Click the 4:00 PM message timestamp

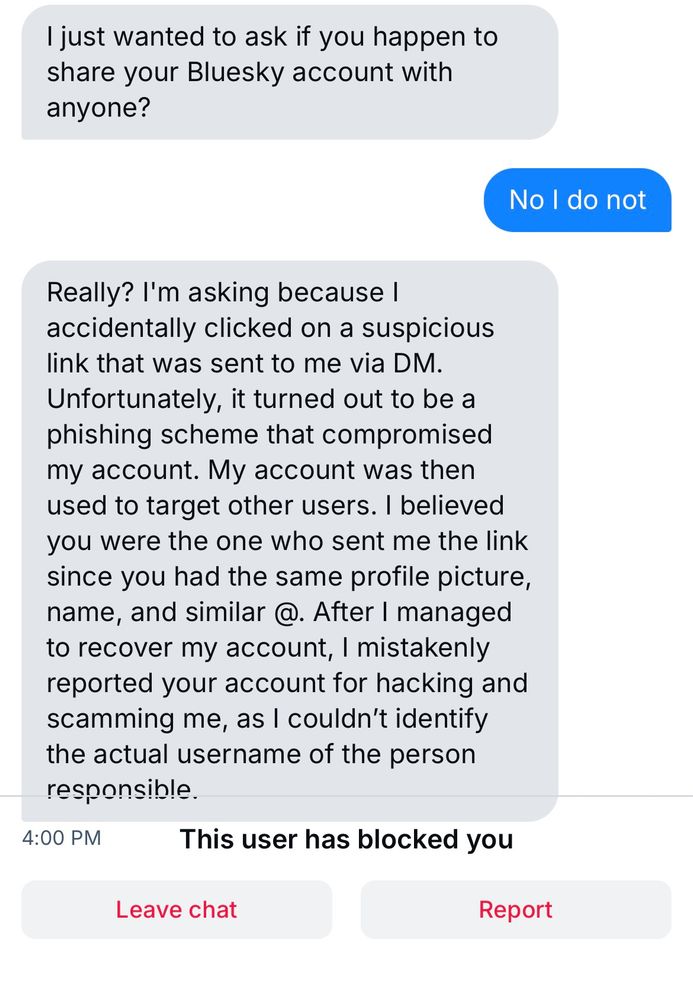point(61,838)
